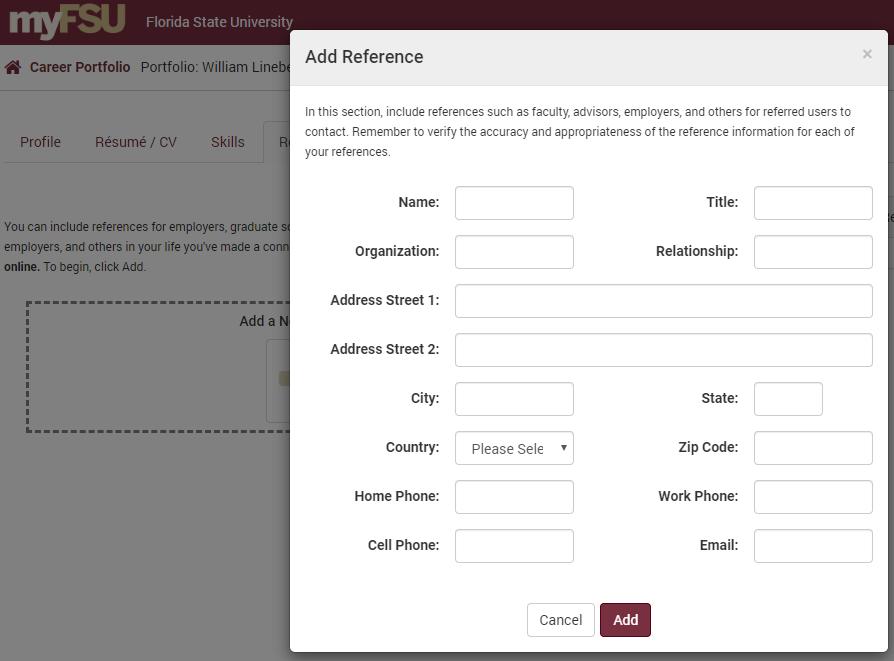Click the myFSU logo

click(x=67, y=21)
